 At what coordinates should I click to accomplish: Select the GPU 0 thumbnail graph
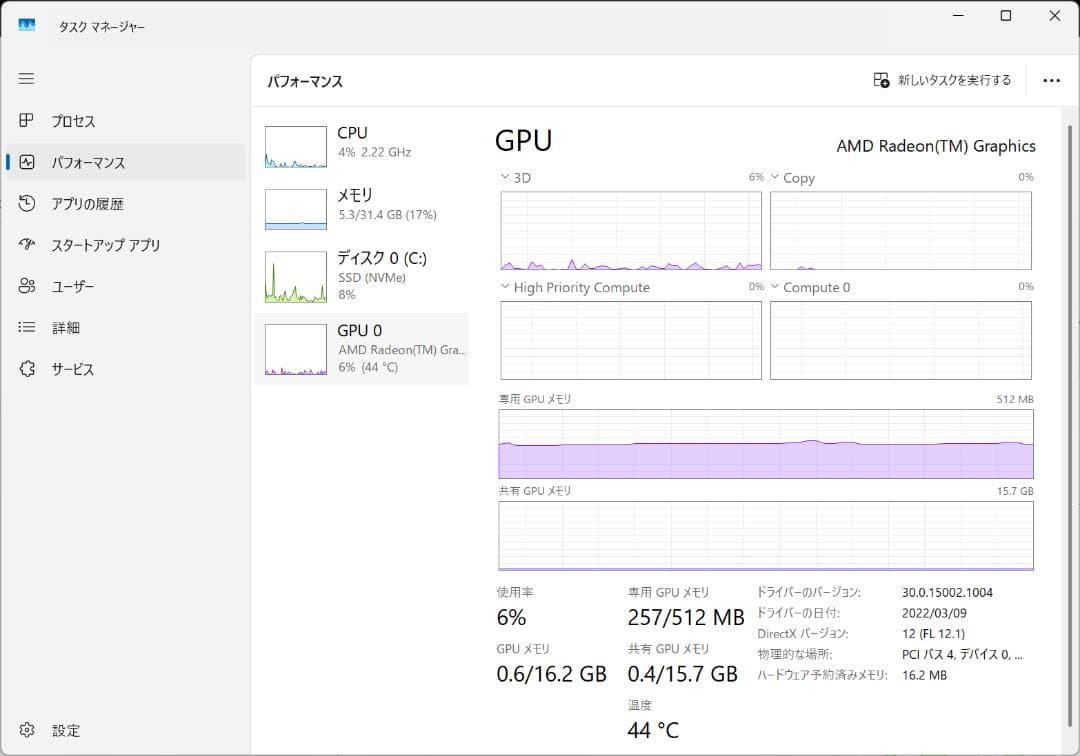point(296,350)
